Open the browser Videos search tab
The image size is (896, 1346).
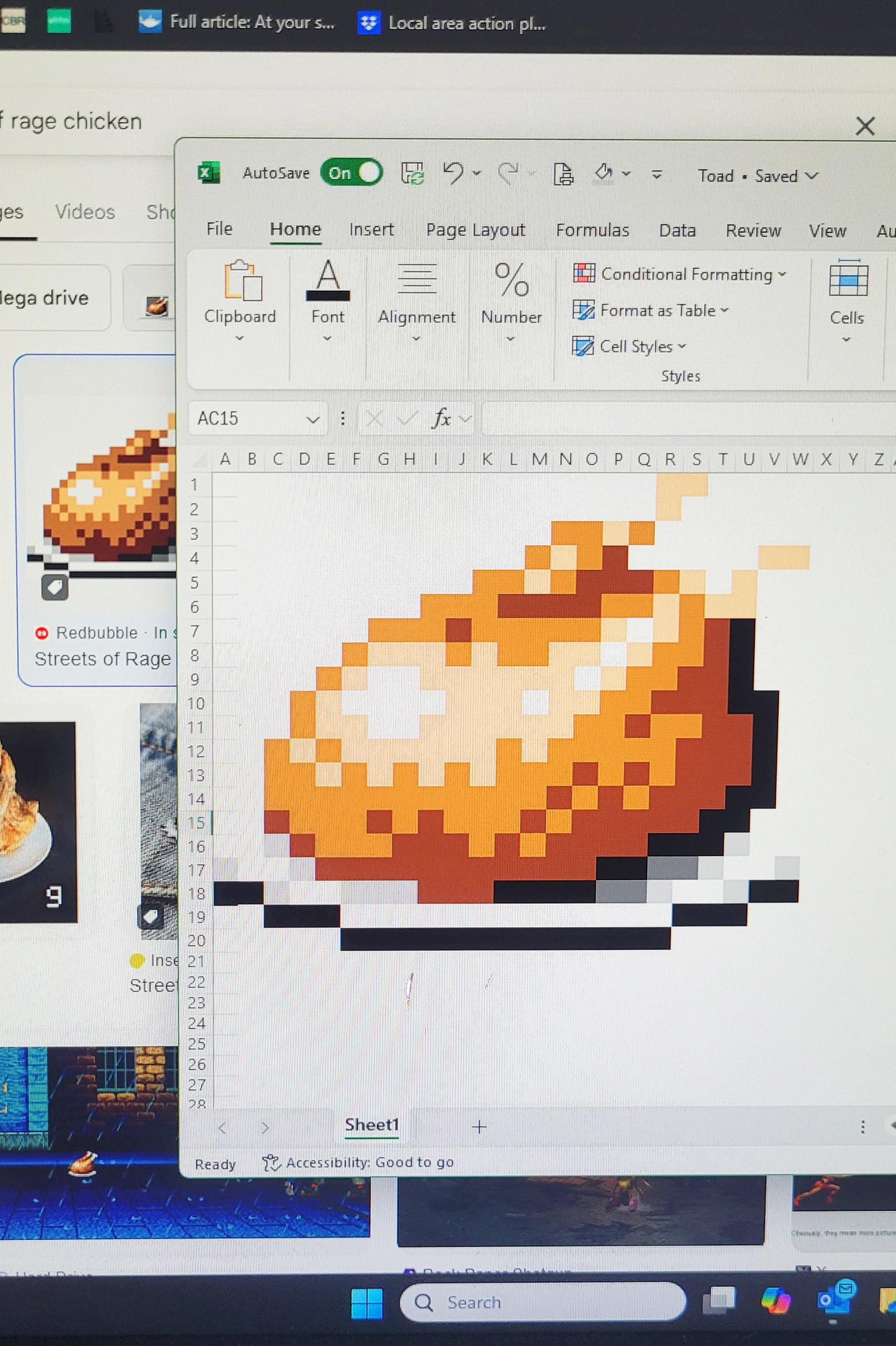tap(85, 212)
